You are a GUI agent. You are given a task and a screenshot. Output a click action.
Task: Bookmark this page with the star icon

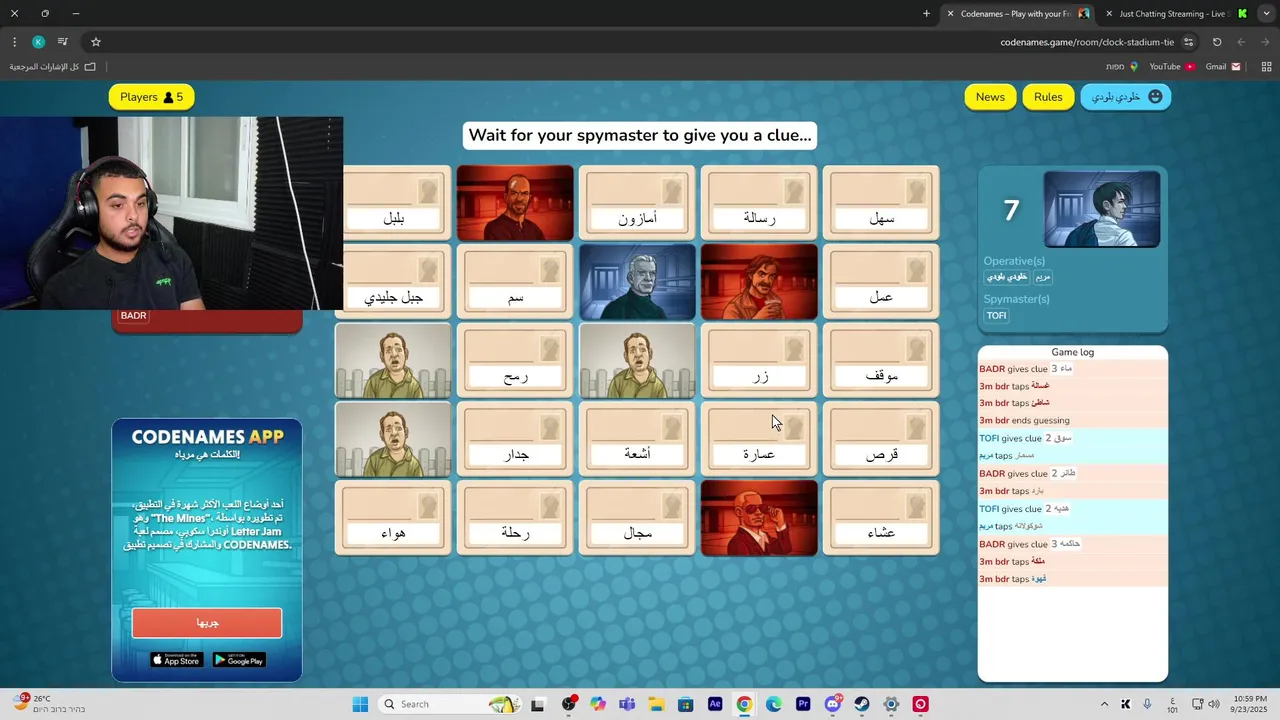(96, 42)
